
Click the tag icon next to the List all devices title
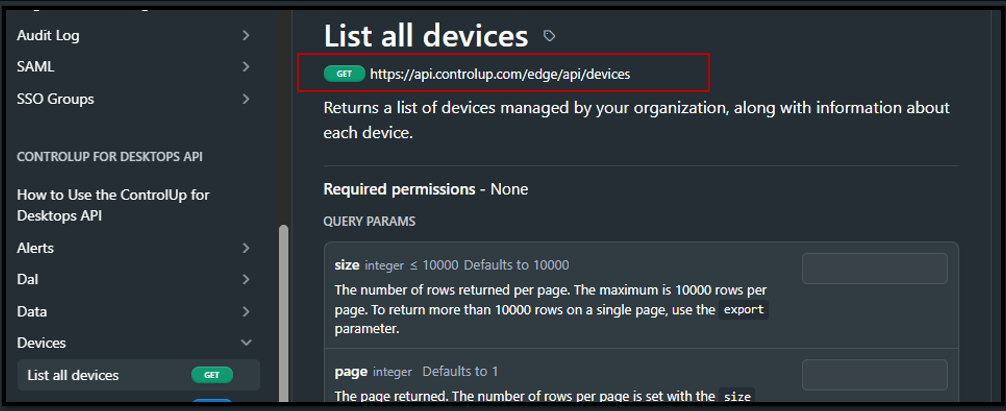click(x=549, y=36)
